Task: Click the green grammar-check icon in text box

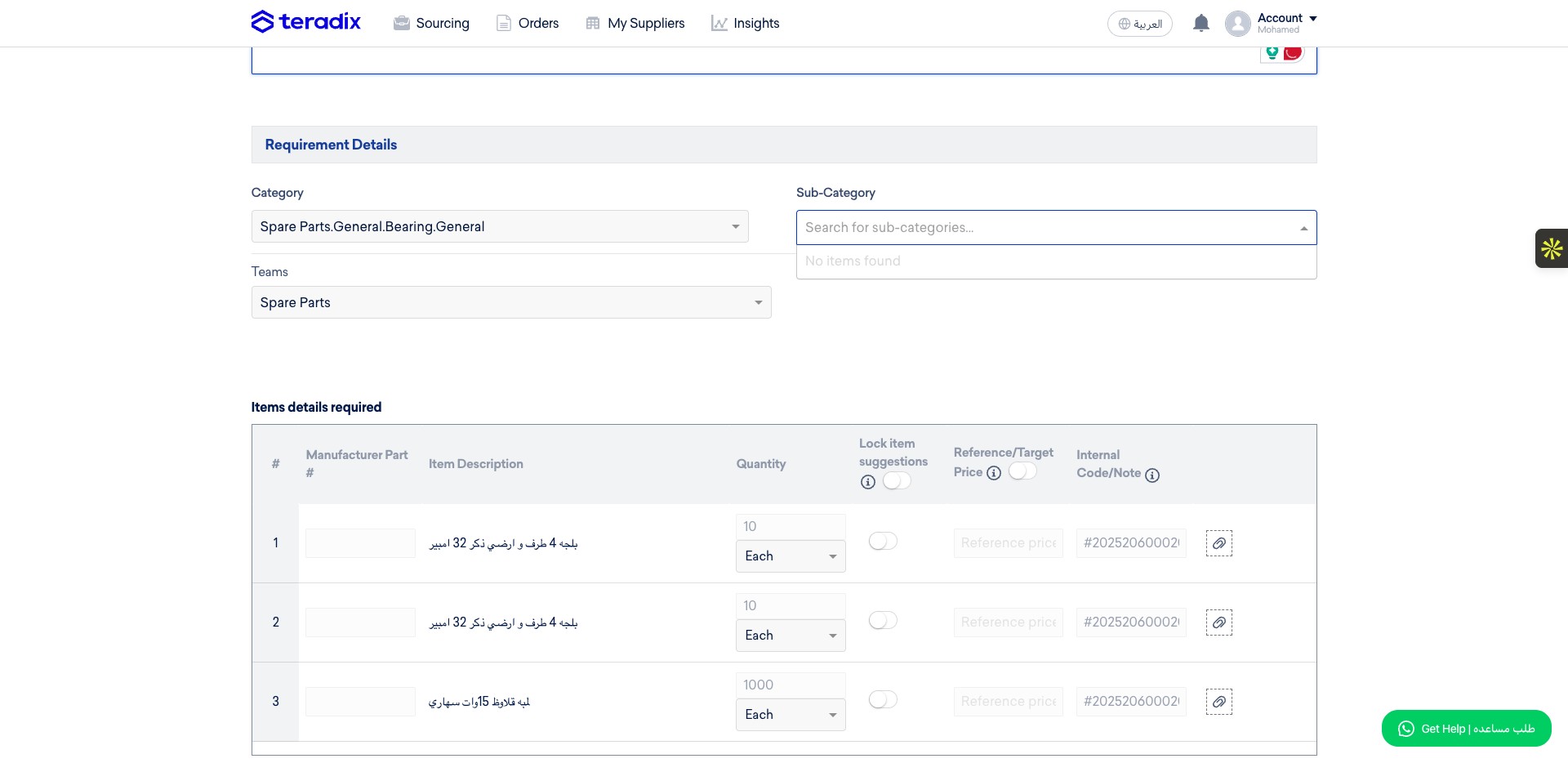Action: pos(1272,52)
